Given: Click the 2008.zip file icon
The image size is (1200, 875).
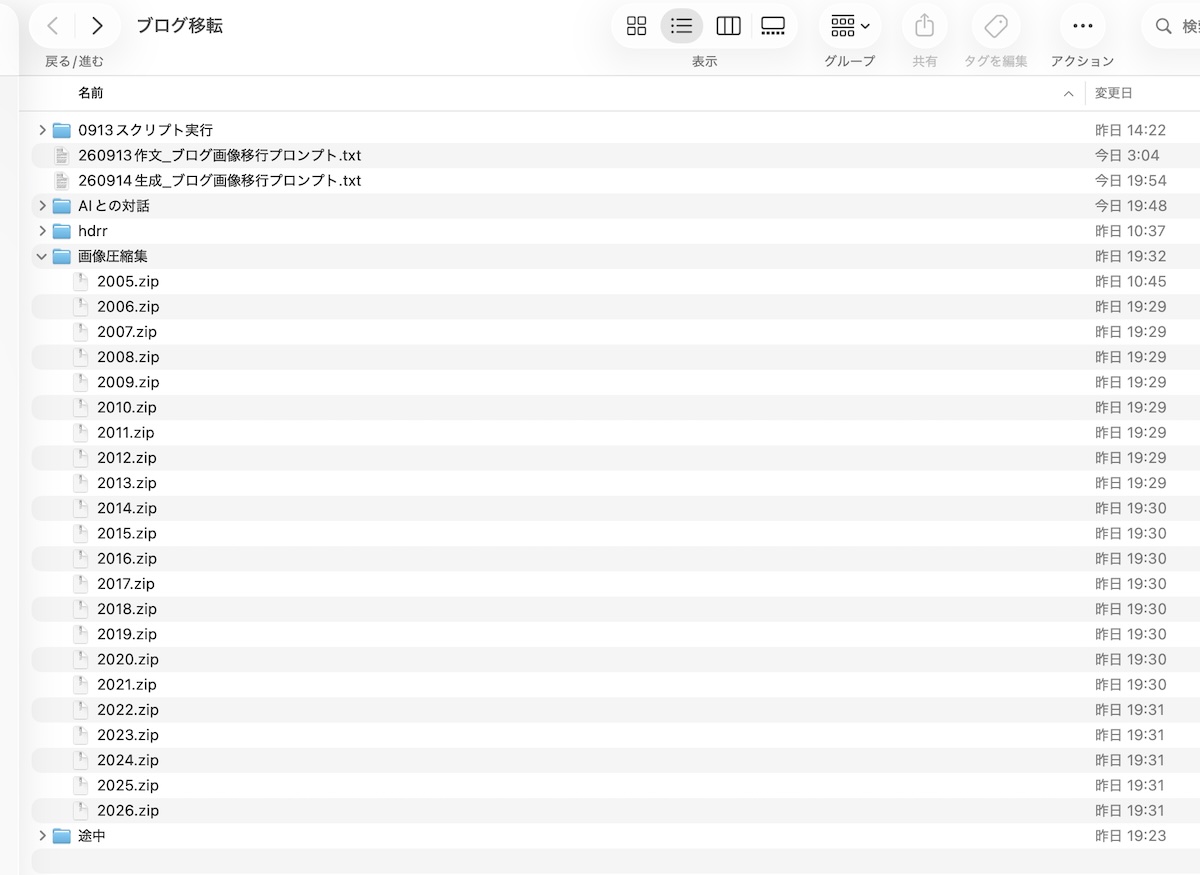Looking at the screenshot, I should (80, 357).
